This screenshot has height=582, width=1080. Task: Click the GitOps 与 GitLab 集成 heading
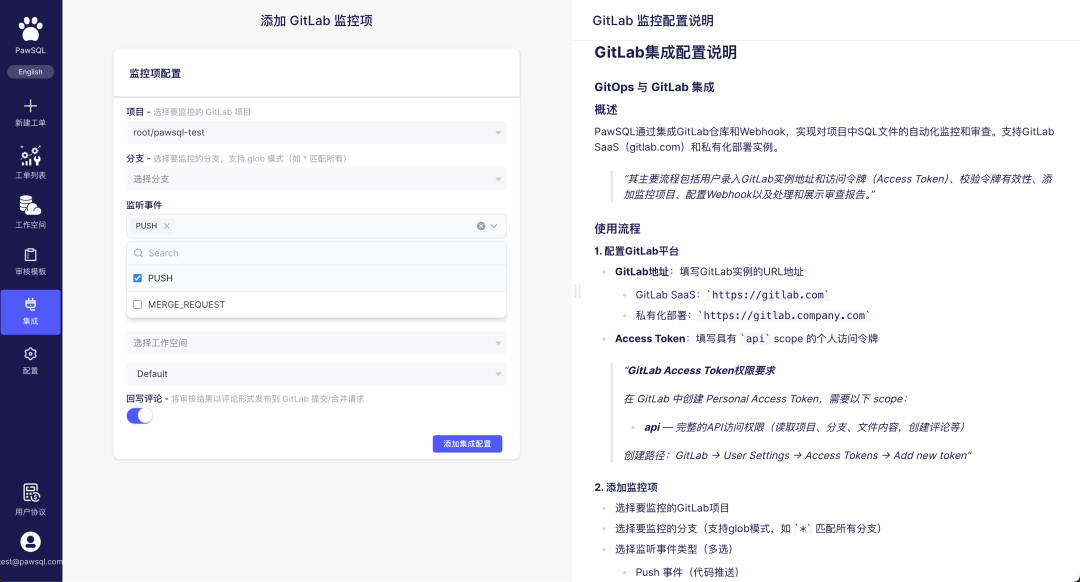[x=654, y=87]
